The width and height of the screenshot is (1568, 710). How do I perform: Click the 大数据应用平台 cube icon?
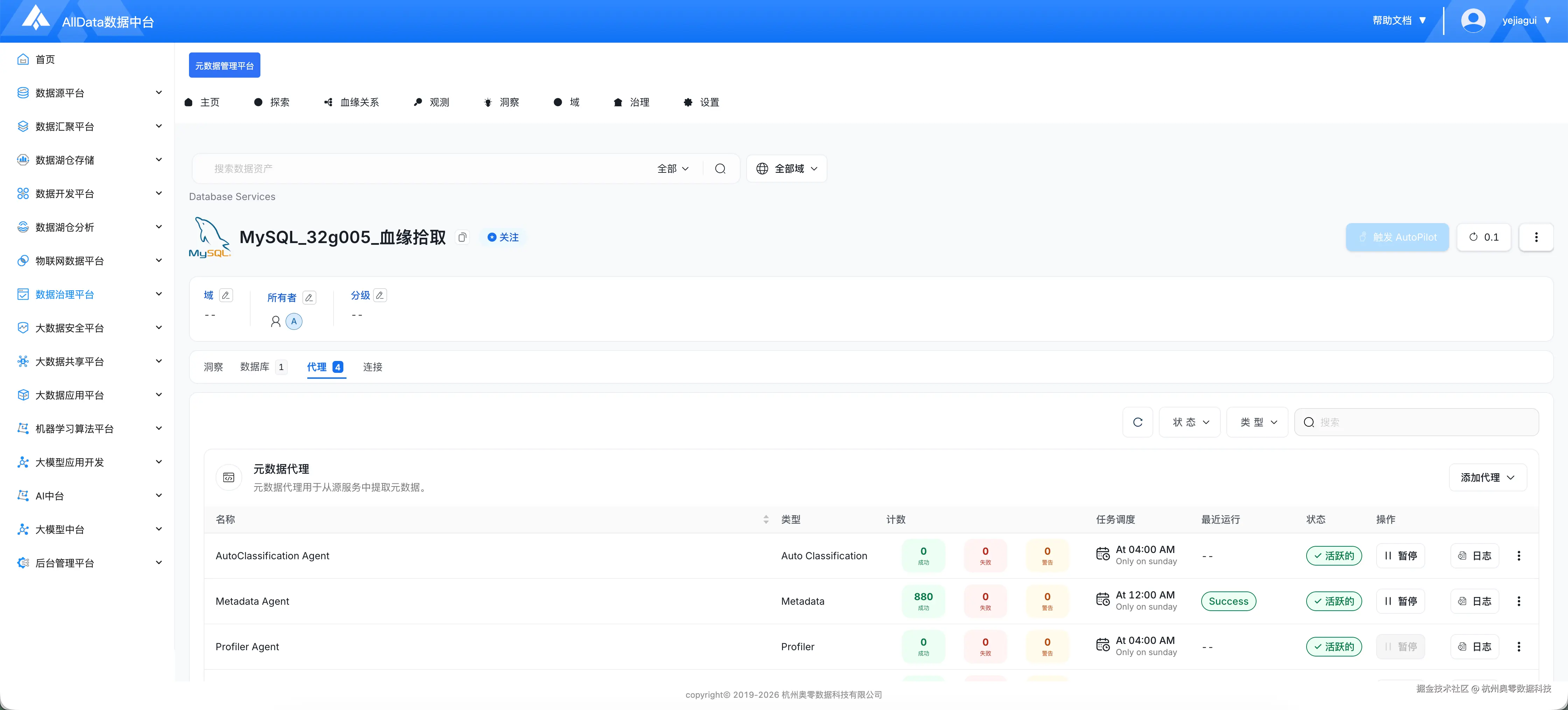tap(23, 395)
